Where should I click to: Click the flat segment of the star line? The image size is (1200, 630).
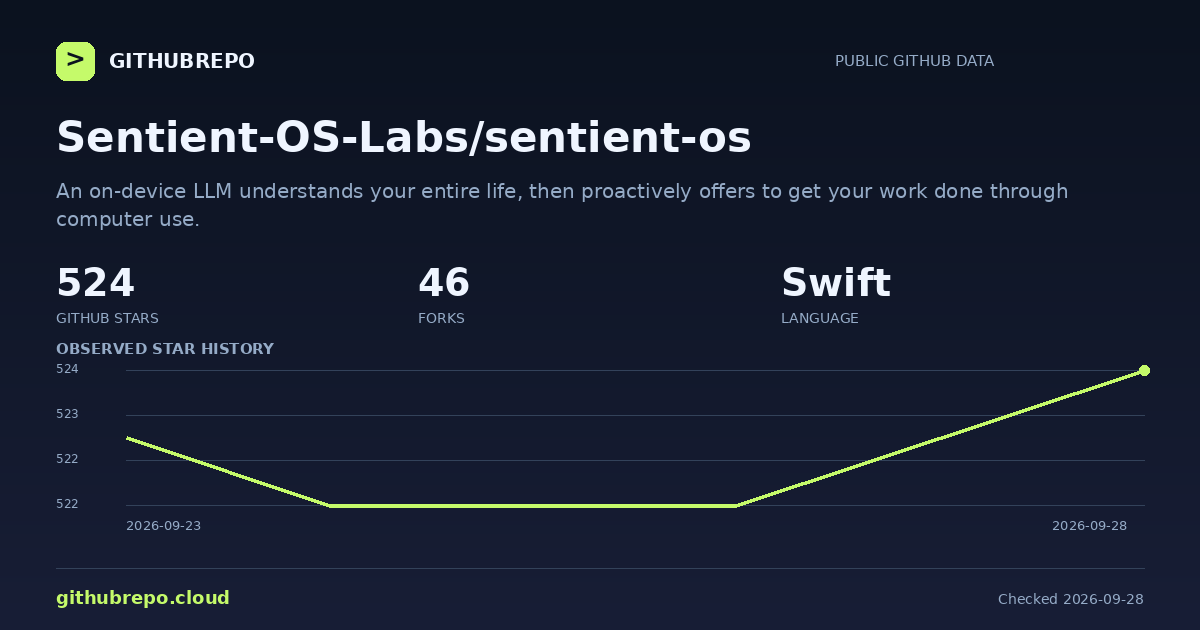click(x=533, y=506)
